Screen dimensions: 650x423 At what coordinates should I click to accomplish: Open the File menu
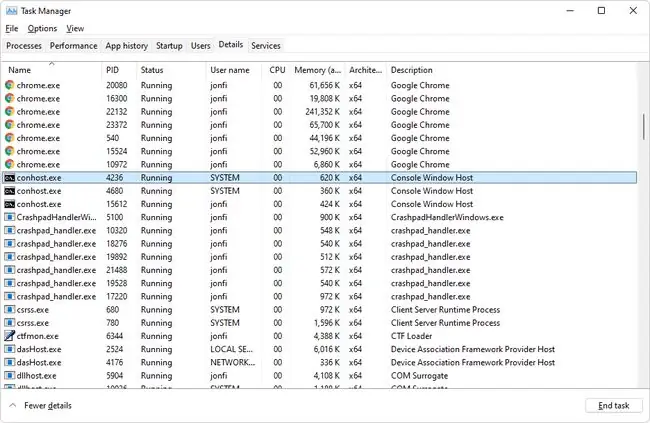point(12,29)
